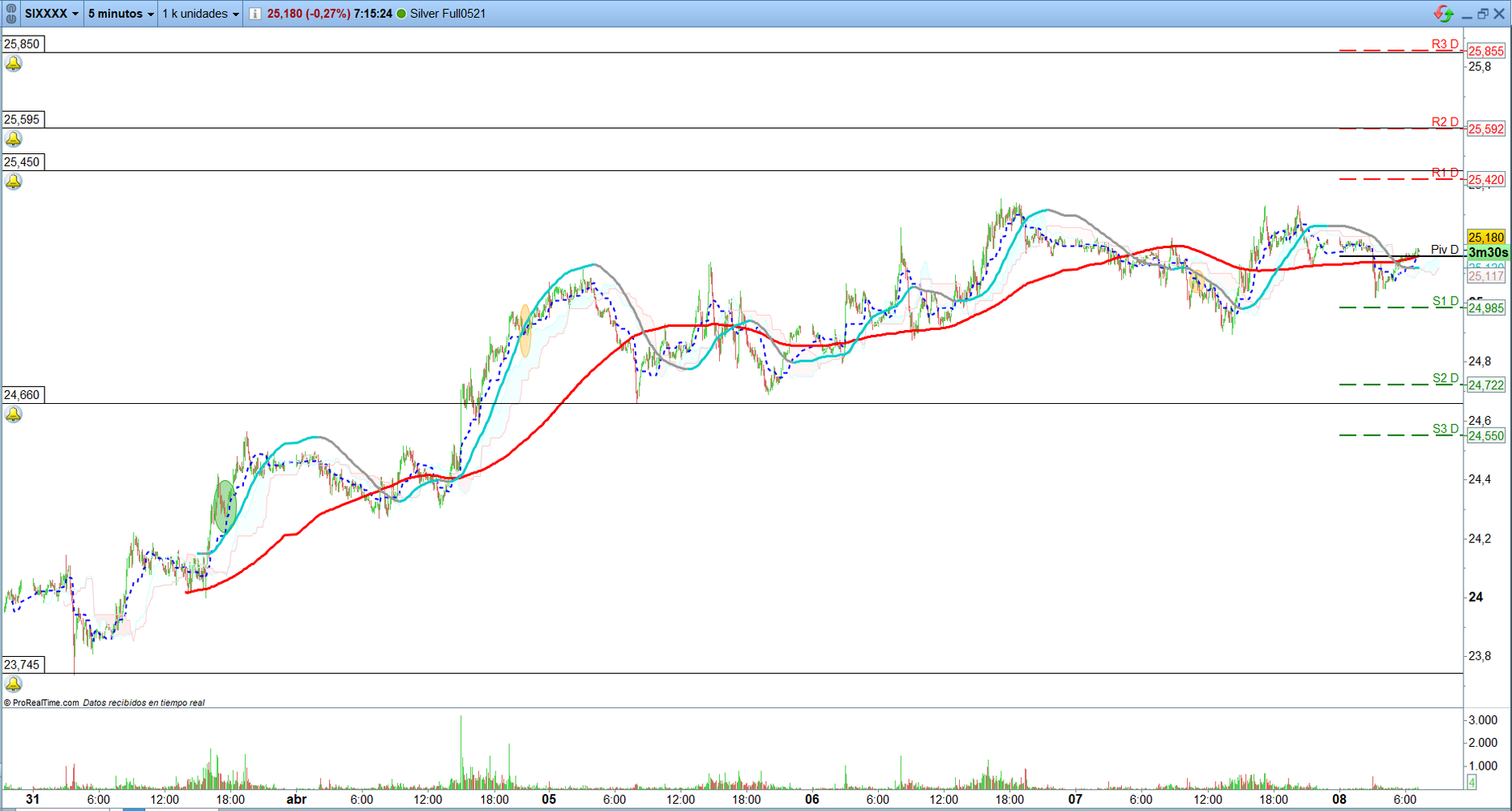Screen dimensions: 1512x811
Task: Click the 24,550 green price tag
Action: (1486, 436)
